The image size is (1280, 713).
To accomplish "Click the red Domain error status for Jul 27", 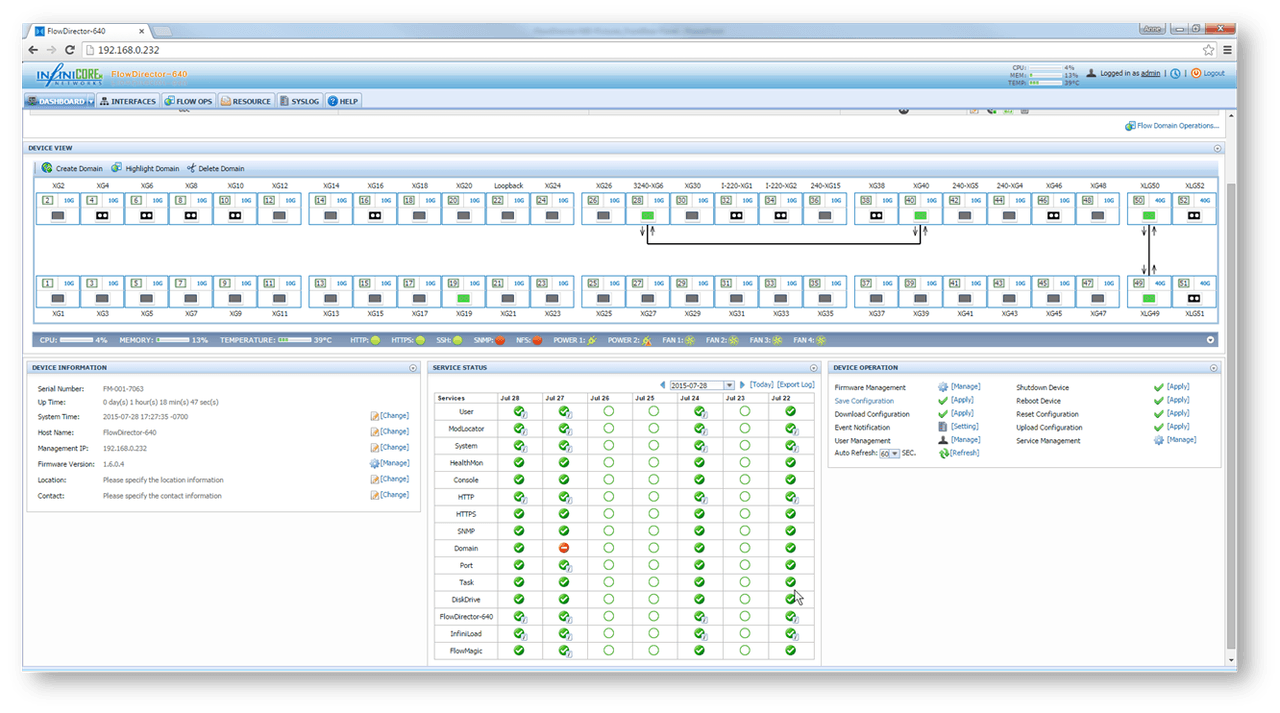I will [x=564, y=548].
